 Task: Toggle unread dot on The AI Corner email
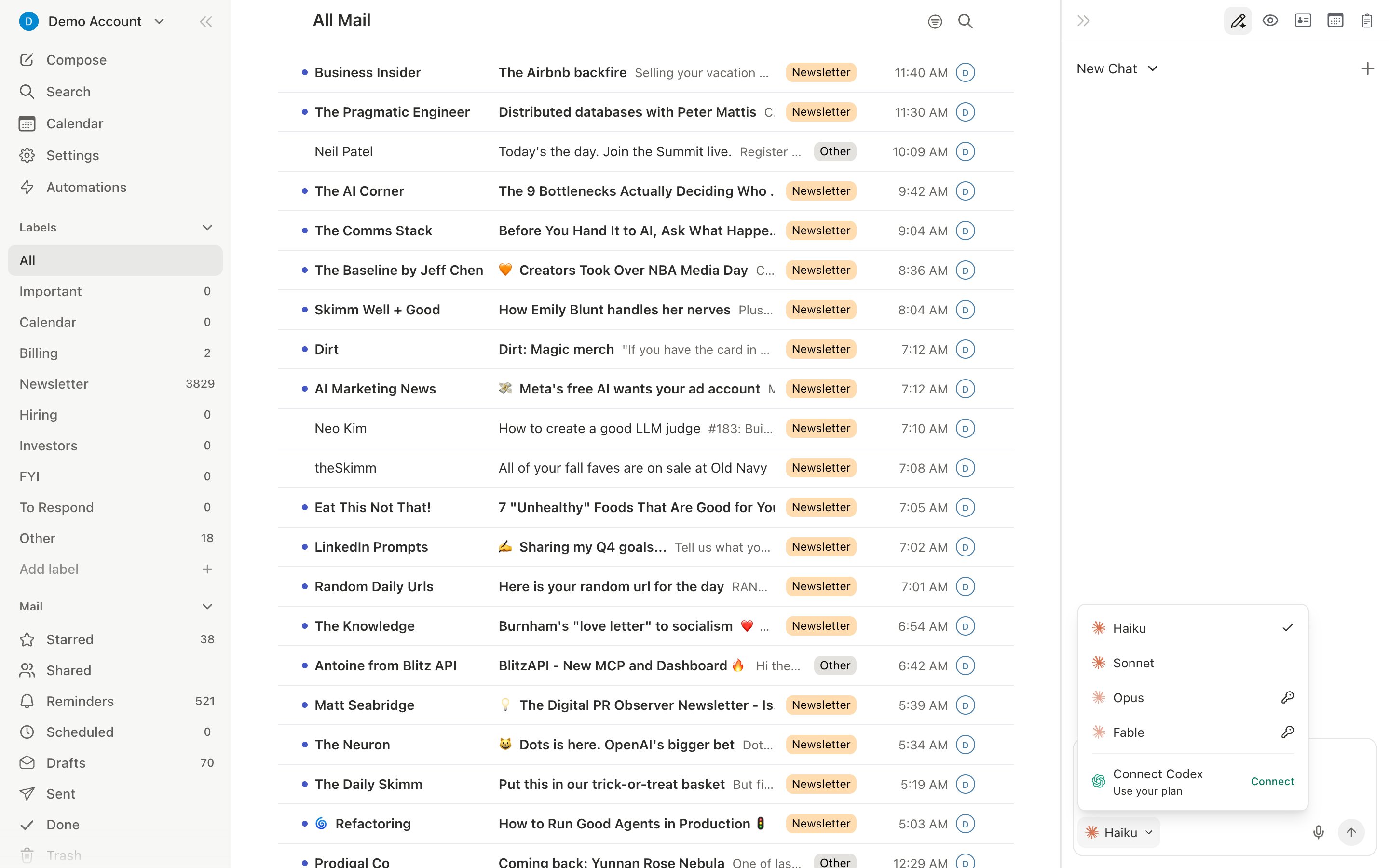tap(305, 191)
